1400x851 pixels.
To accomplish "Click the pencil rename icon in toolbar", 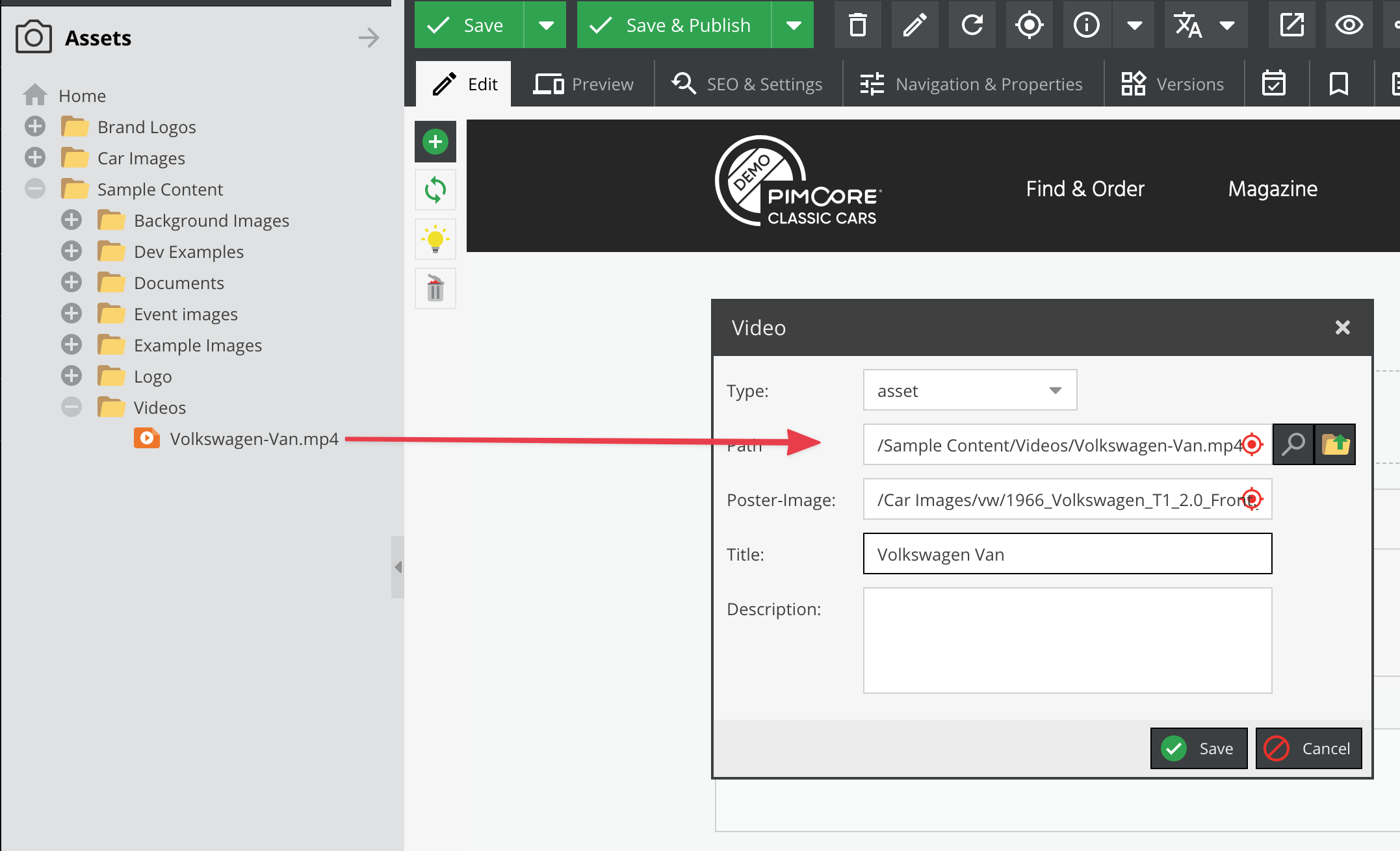I will 914,25.
